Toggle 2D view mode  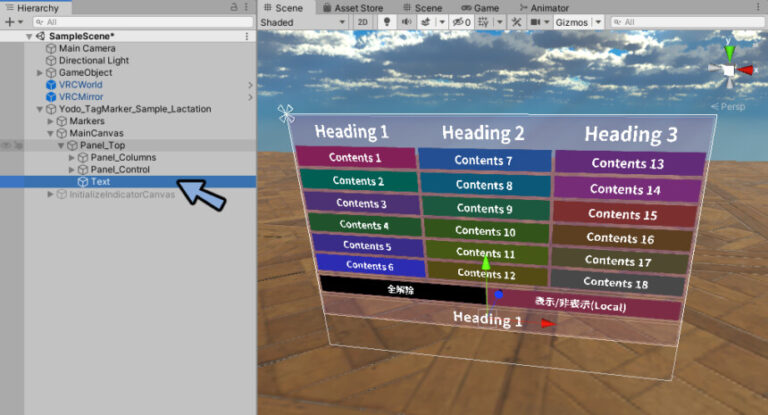[362, 22]
